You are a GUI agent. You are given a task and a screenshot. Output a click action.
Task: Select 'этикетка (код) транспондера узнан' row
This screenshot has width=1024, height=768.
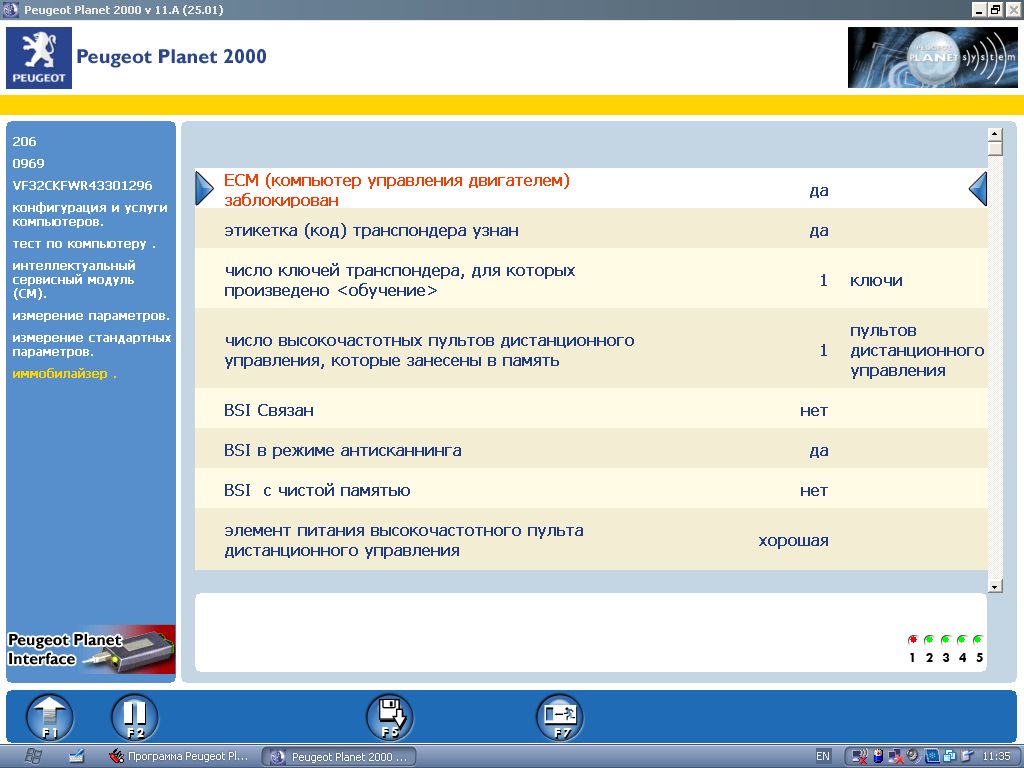591,229
